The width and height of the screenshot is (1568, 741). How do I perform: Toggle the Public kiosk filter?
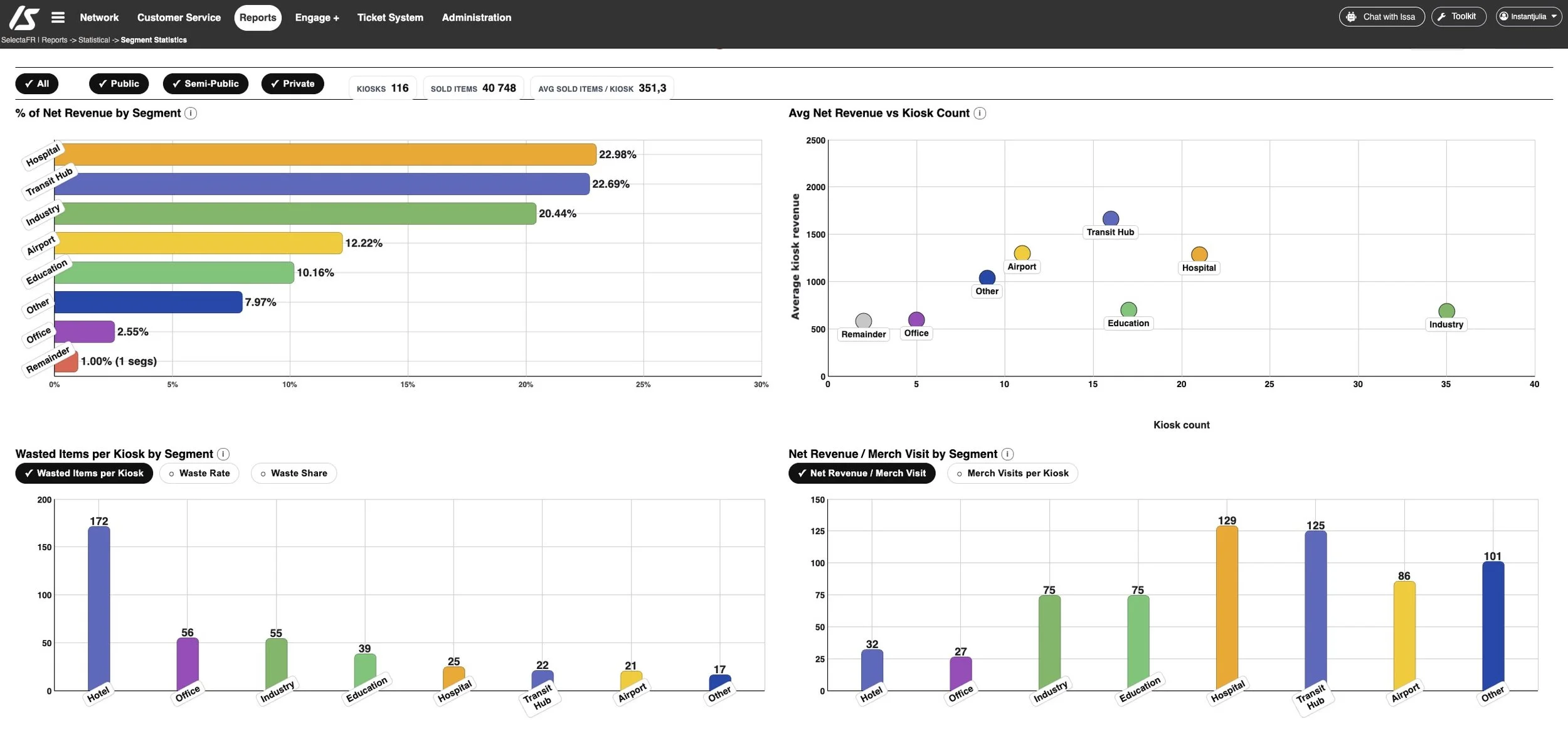[x=119, y=83]
